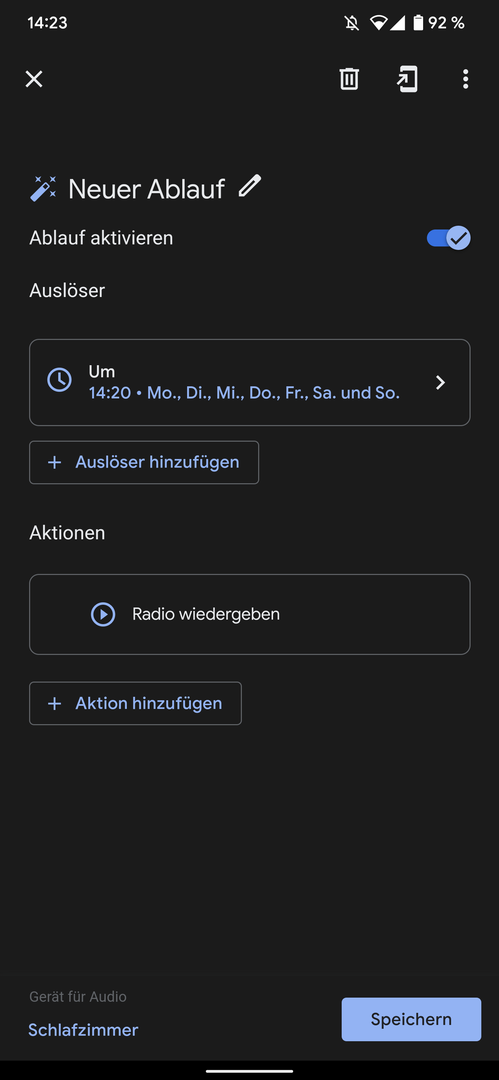Image resolution: width=499 pixels, height=1080 pixels.
Task: Tap the clock icon in trigger card
Action: [59, 380]
